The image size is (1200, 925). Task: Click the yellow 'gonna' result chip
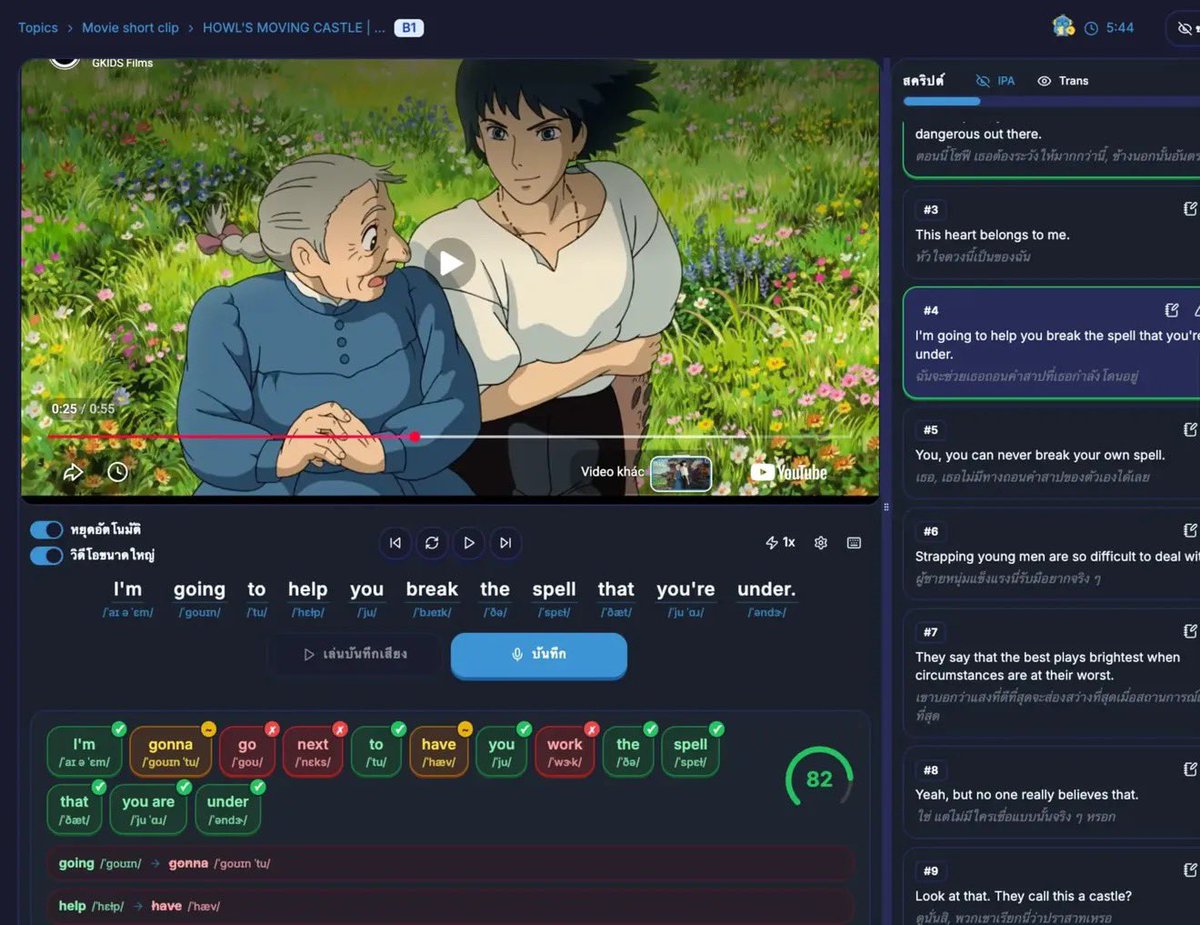coord(170,752)
